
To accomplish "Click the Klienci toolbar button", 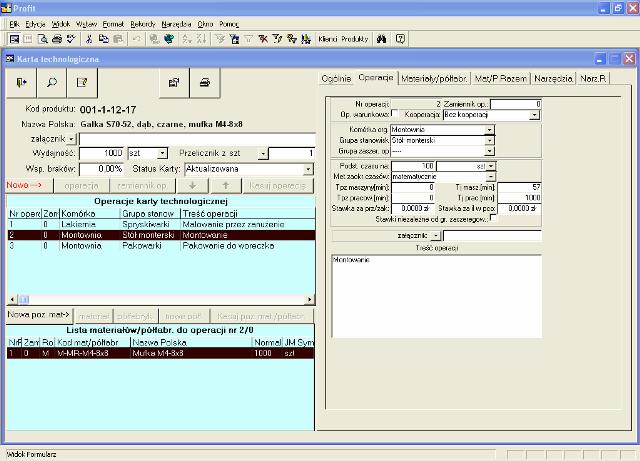I will (x=328, y=39).
